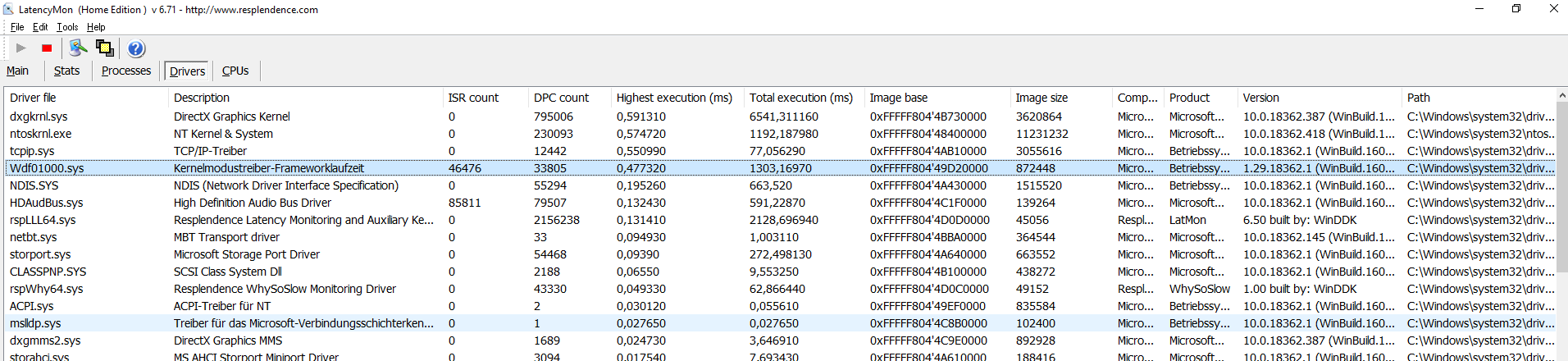Image resolution: width=1568 pixels, height=361 pixels.
Task: Click the LatencyMon title bar application icon
Action: [x=8, y=9]
